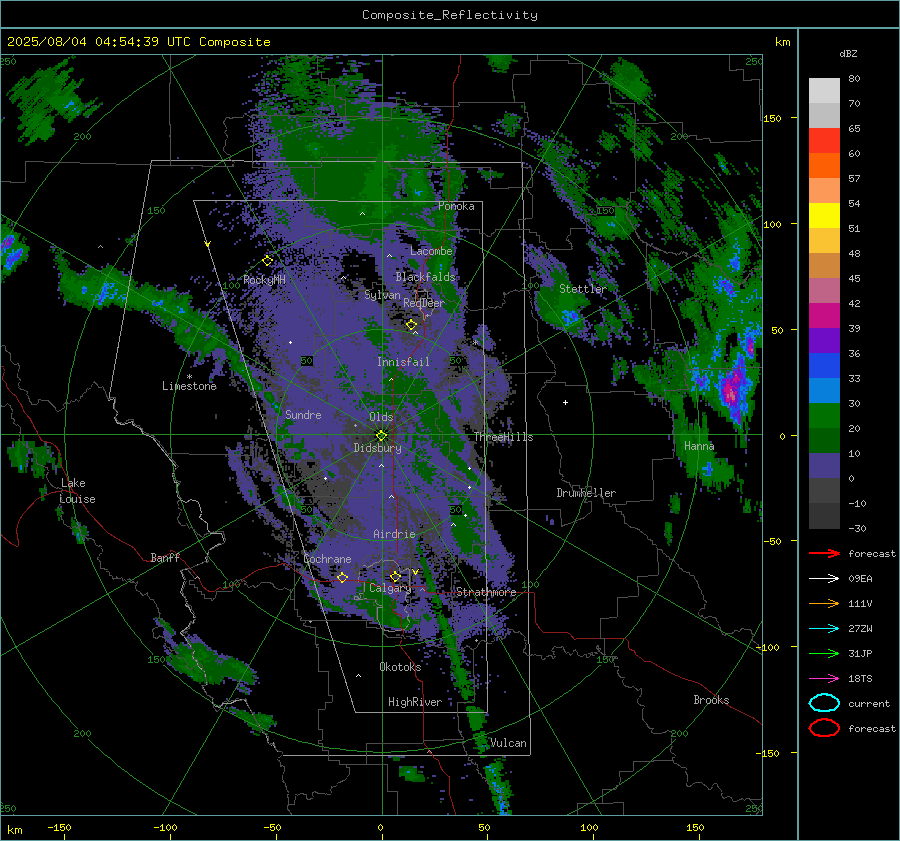Click the light gray 80 dBZ color swatch
Image resolution: width=900 pixels, height=841 pixels.
coord(824,90)
